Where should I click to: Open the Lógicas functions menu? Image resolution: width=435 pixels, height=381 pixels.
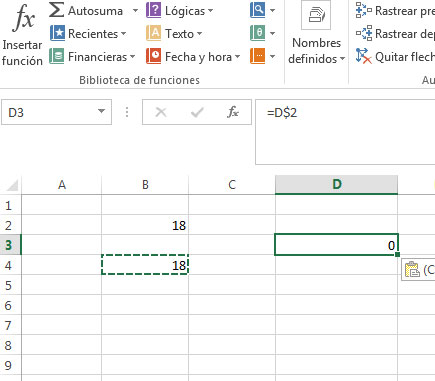coord(180,11)
